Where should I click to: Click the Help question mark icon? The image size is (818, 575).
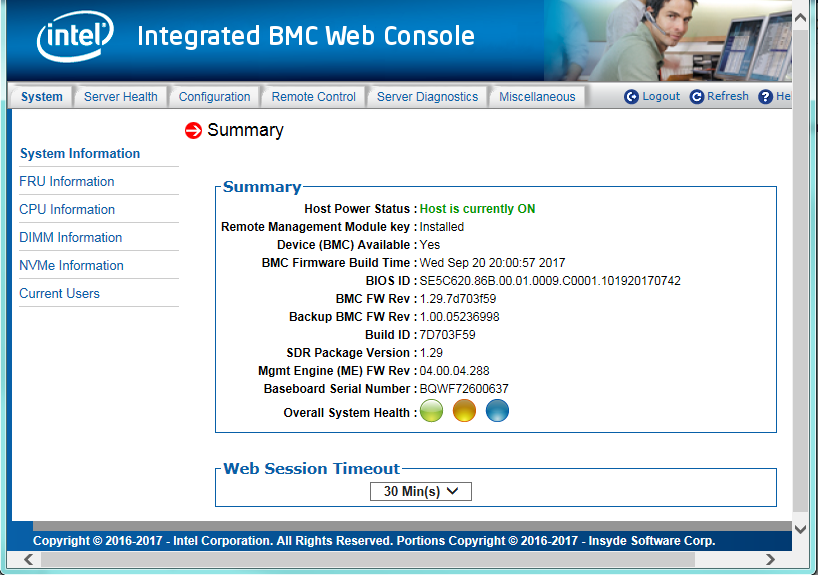click(x=766, y=97)
